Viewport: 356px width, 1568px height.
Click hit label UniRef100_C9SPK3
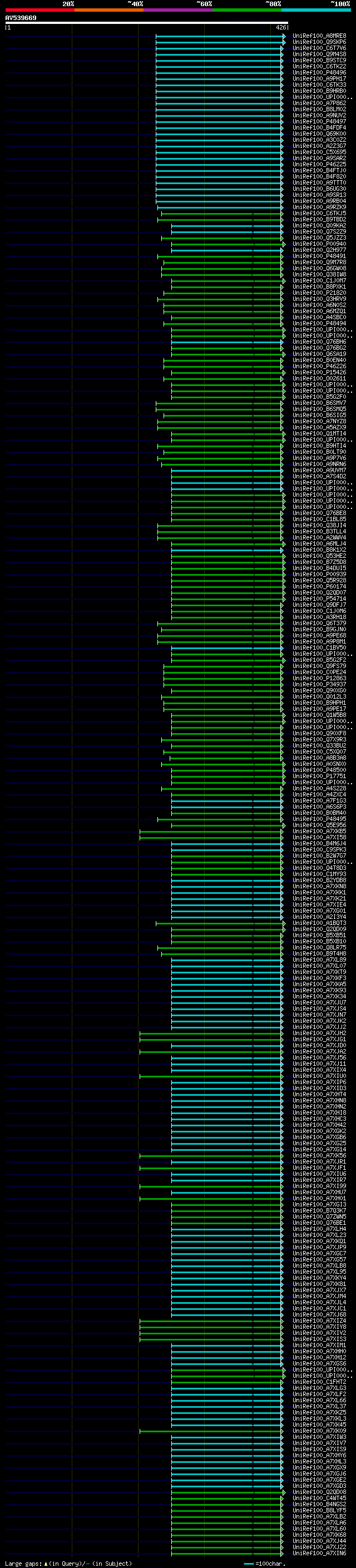click(x=319, y=850)
